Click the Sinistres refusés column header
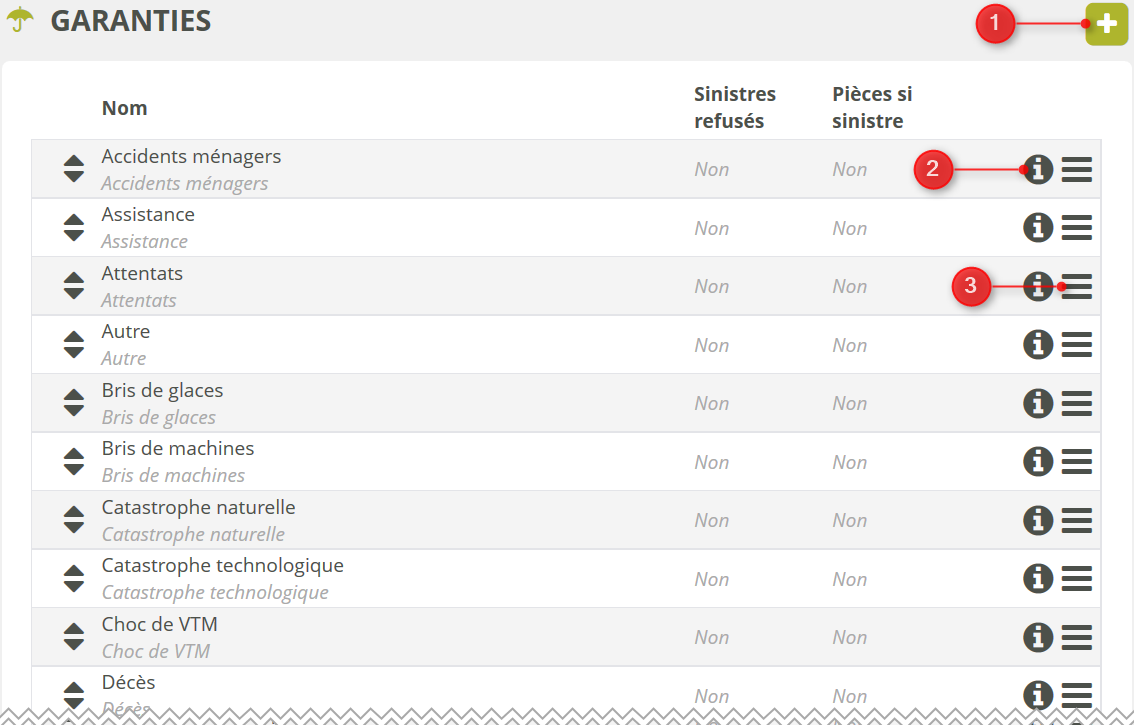 (x=735, y=108)
